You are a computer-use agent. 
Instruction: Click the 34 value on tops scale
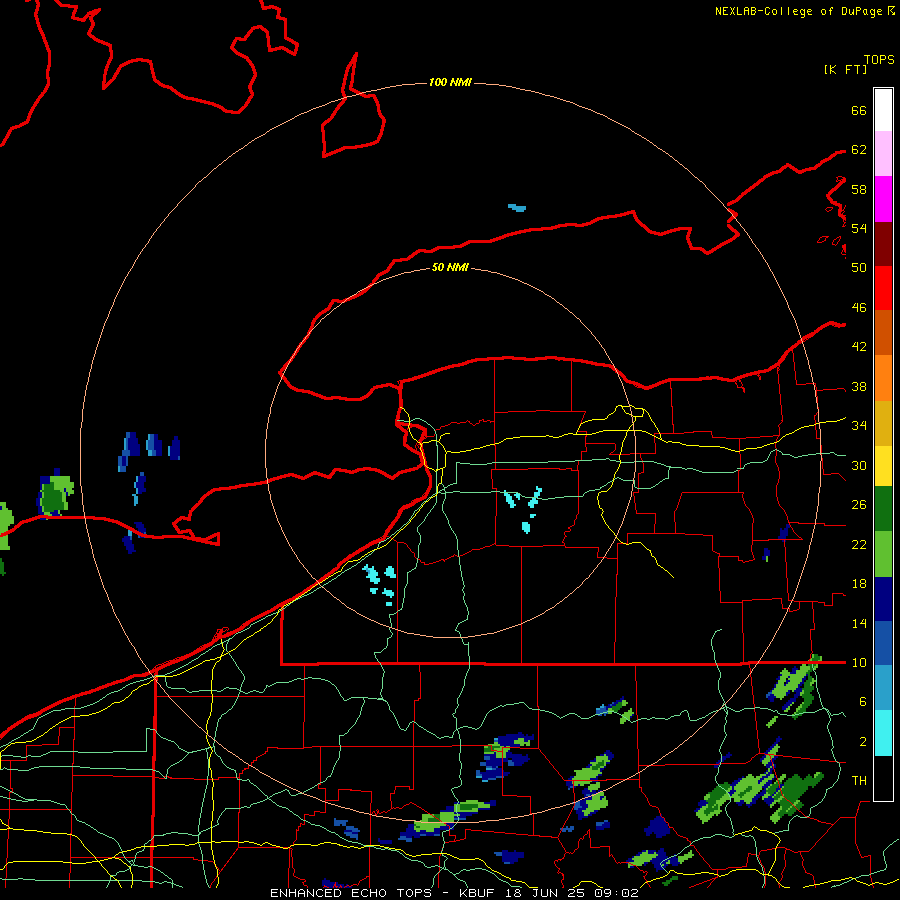pyautogui.click(x=859, y=425)
